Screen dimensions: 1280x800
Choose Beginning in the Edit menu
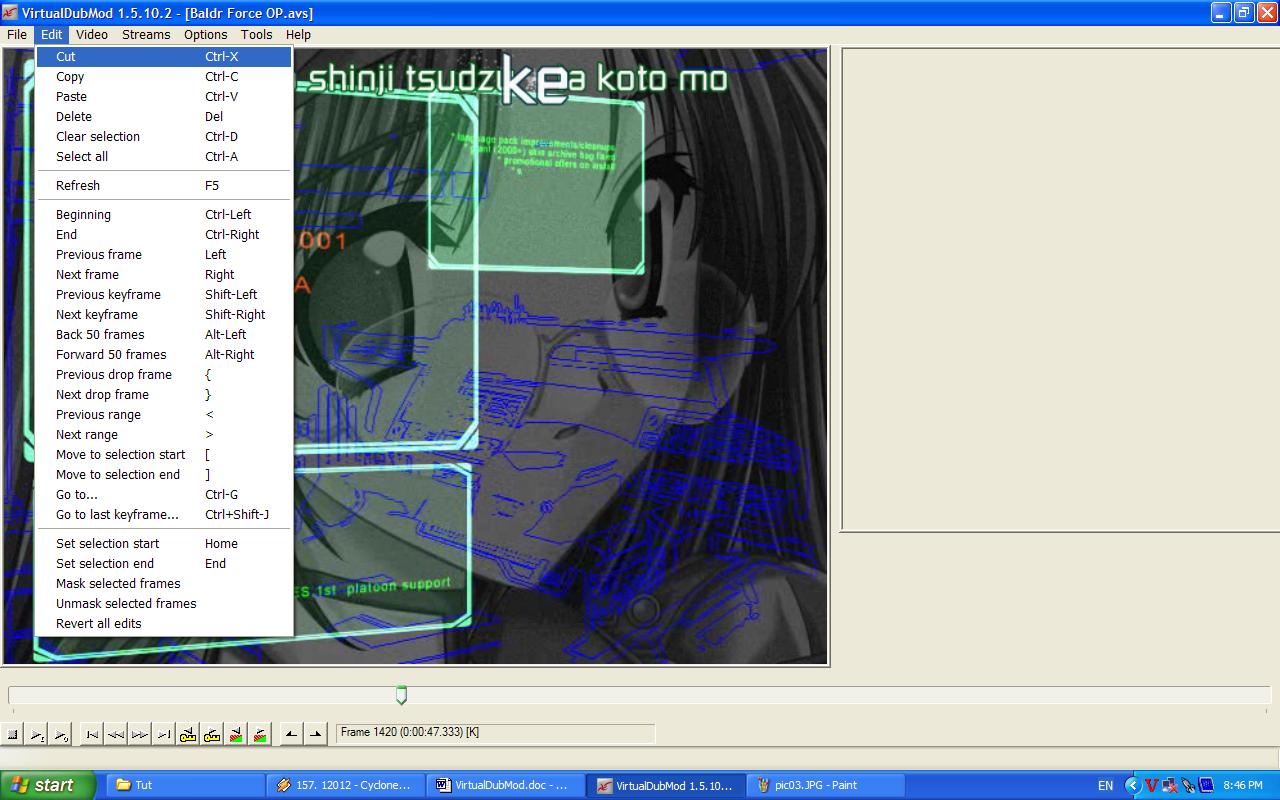164,215
